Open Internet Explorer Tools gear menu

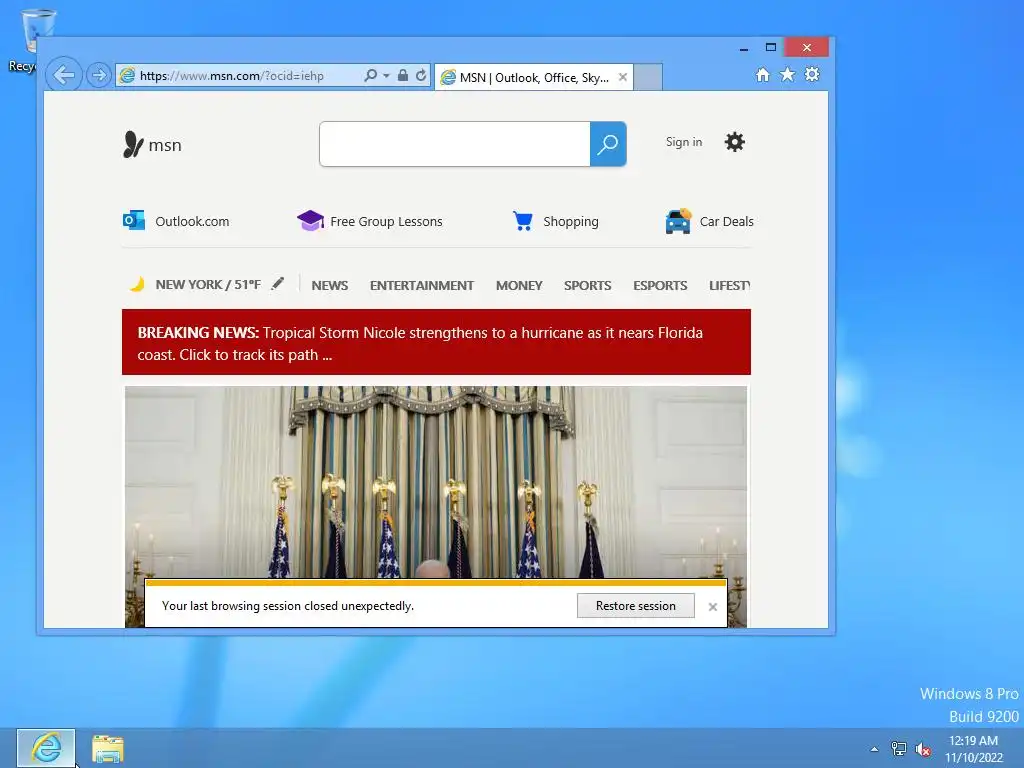tap(812, 74)
